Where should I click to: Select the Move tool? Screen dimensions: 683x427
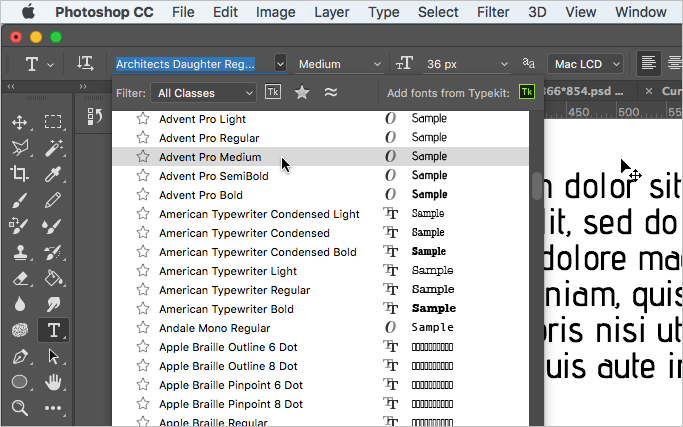(x=20, y=122)
